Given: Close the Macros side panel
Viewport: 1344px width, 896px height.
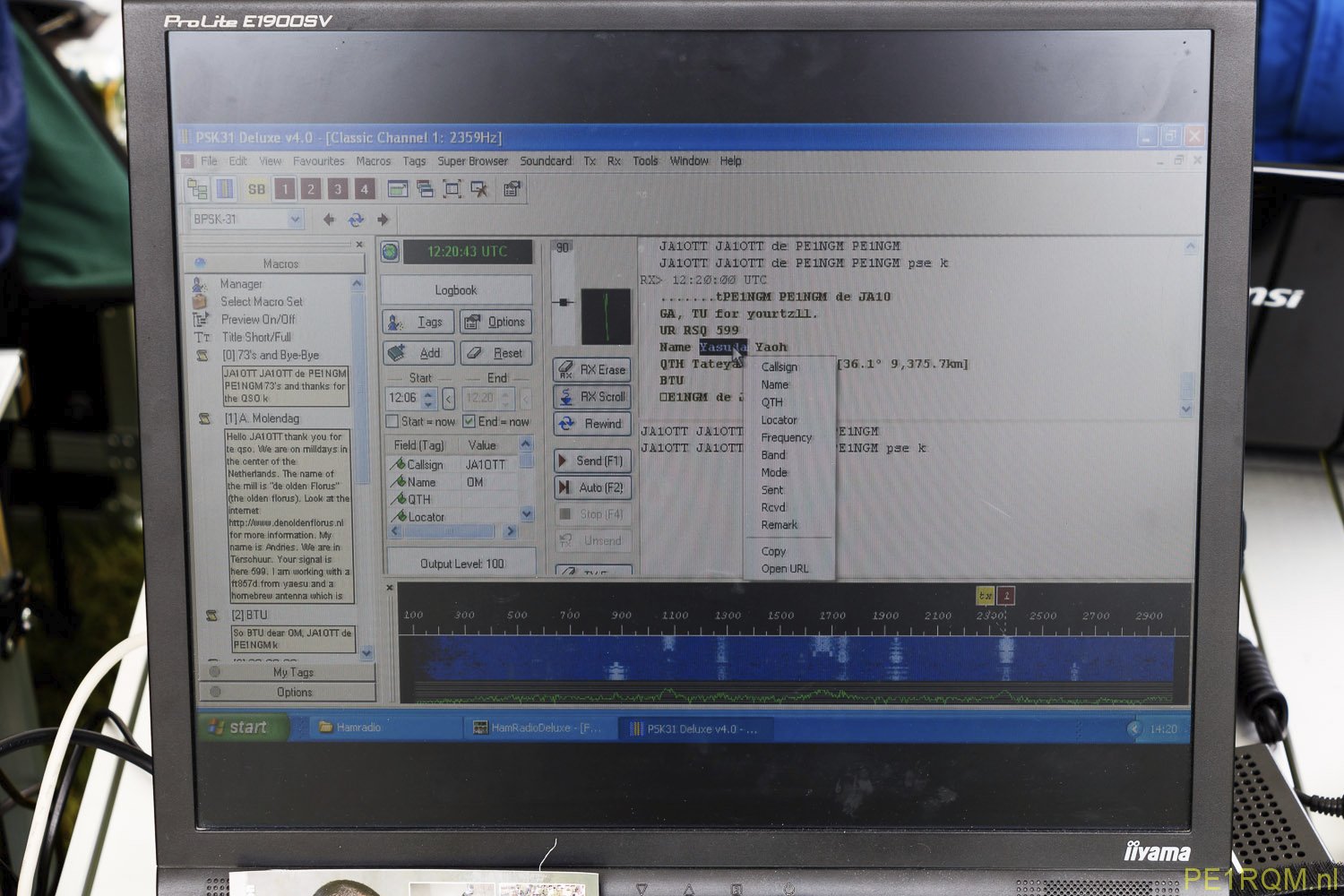Looking at the screenshot, I should pos(359,245).
